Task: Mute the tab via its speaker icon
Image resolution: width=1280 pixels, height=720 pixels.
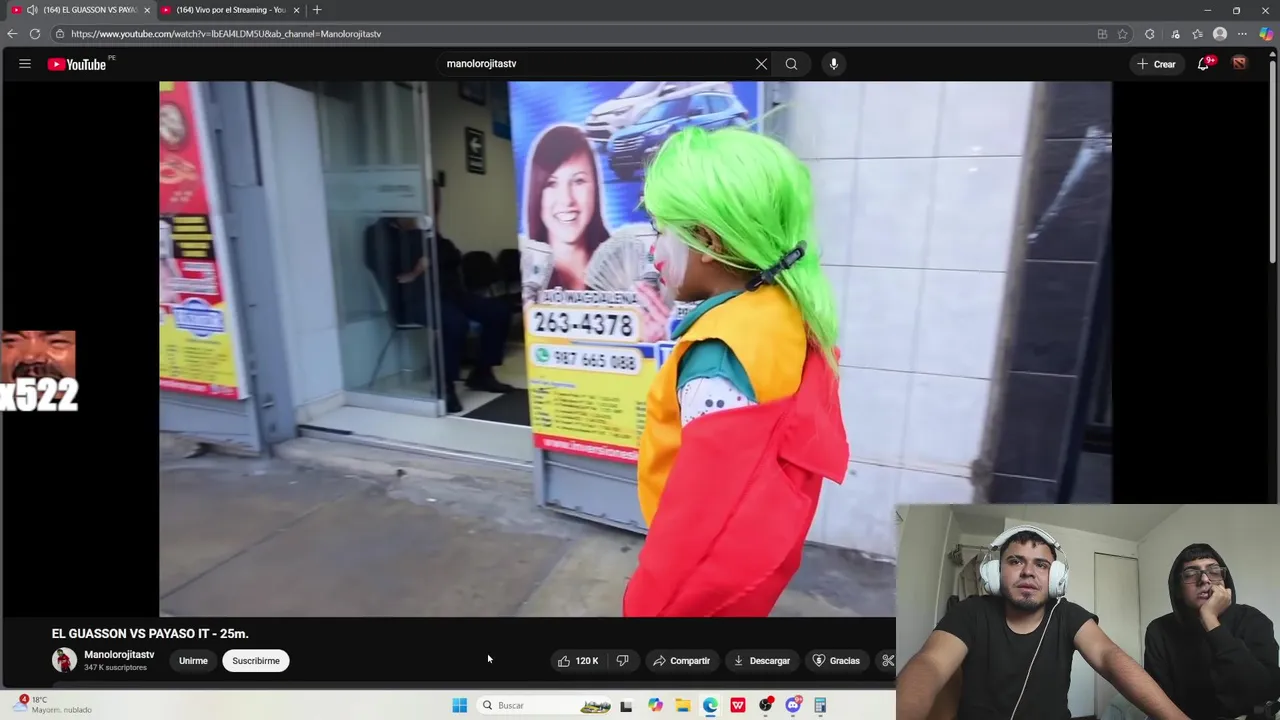Action: click(32, 10)
